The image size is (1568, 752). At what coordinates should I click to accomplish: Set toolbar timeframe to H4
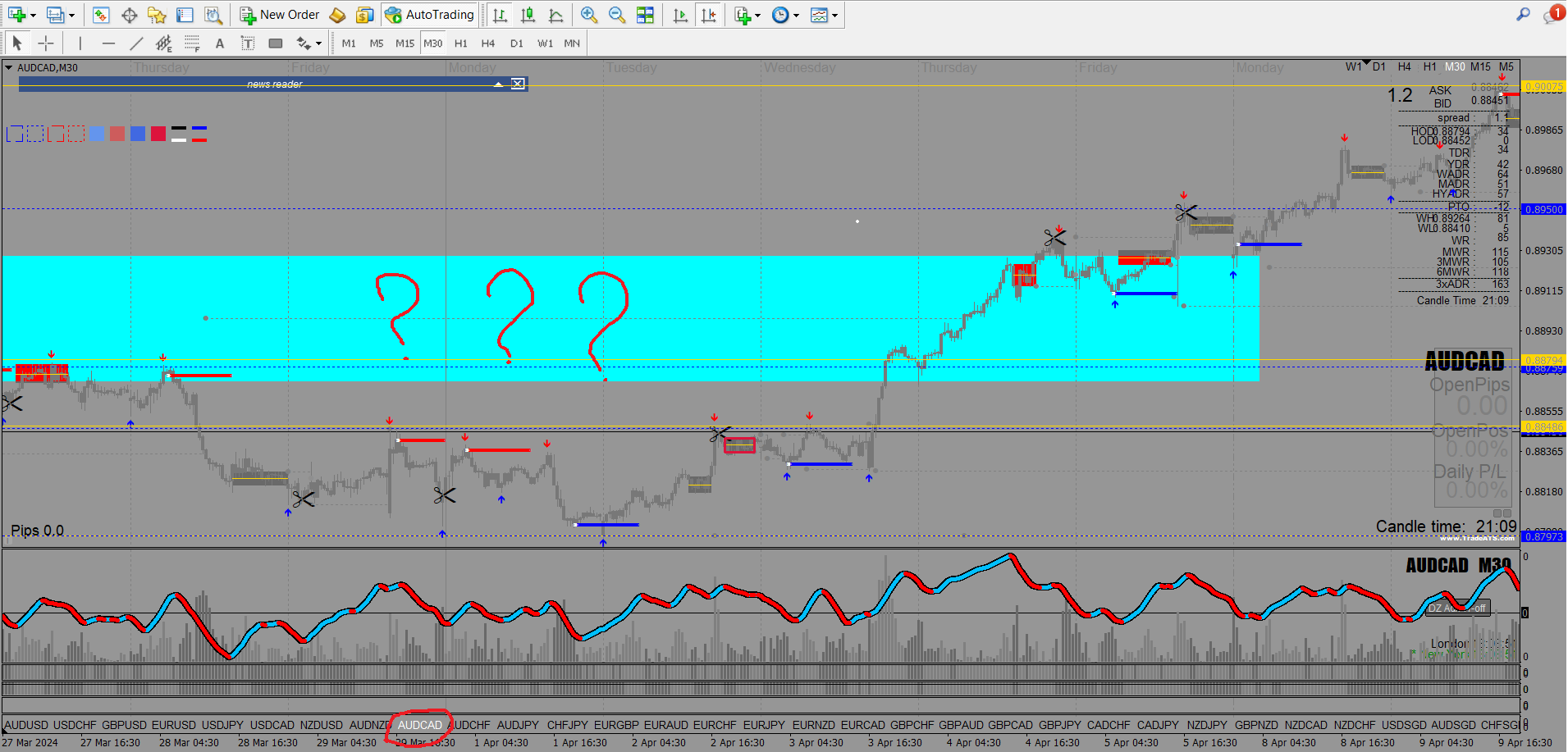click(x=488, y=43)
